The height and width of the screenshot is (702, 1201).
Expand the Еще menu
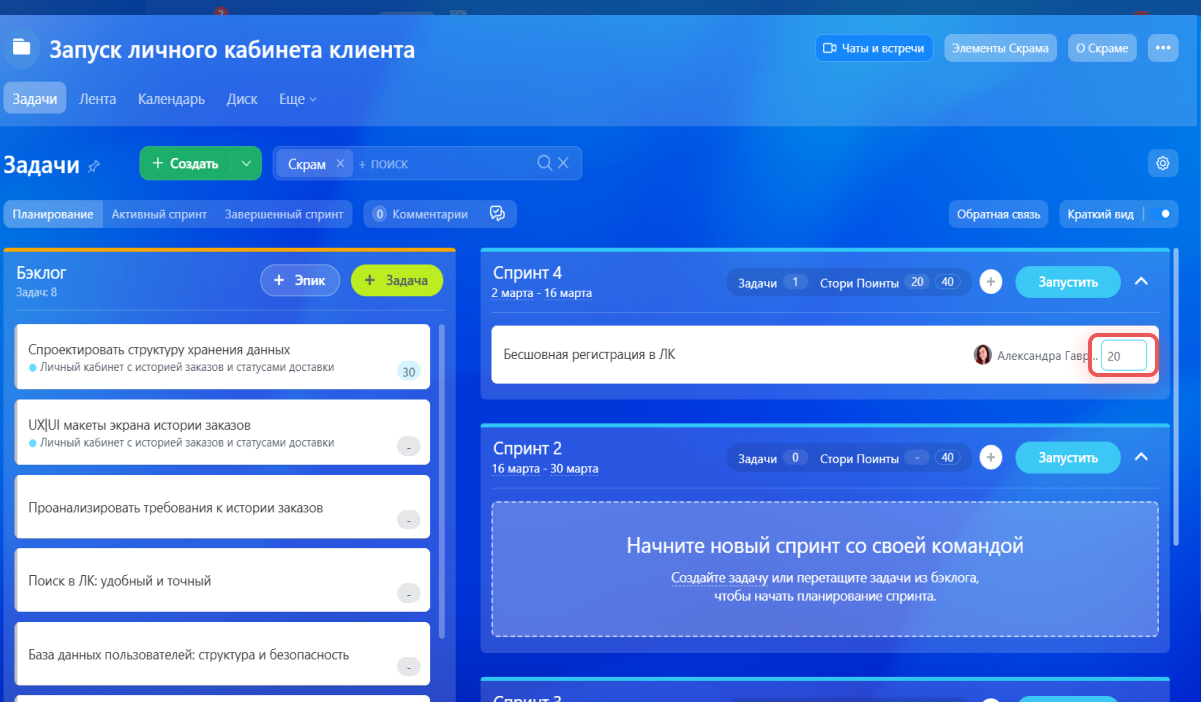pos(297,99)
